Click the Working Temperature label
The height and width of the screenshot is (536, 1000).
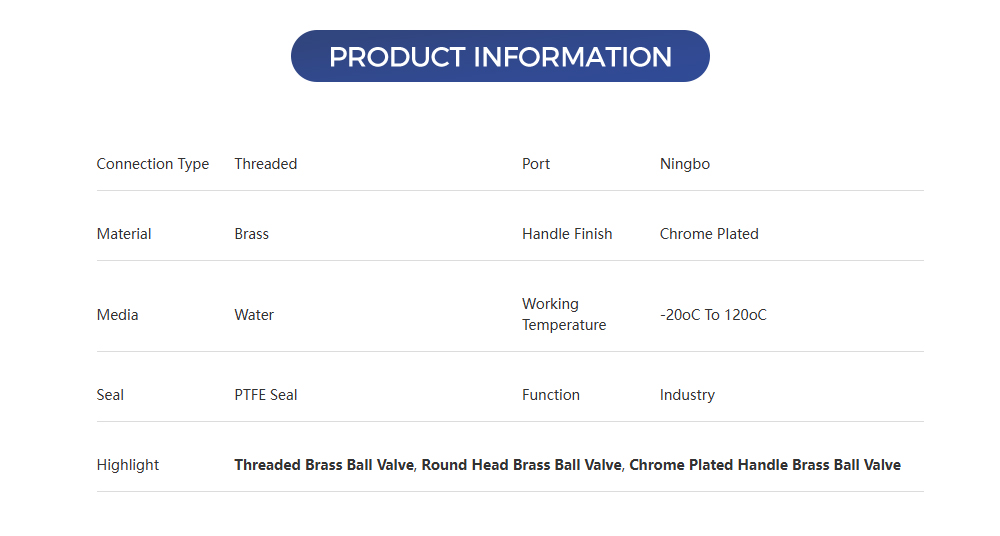coord(564,314)
